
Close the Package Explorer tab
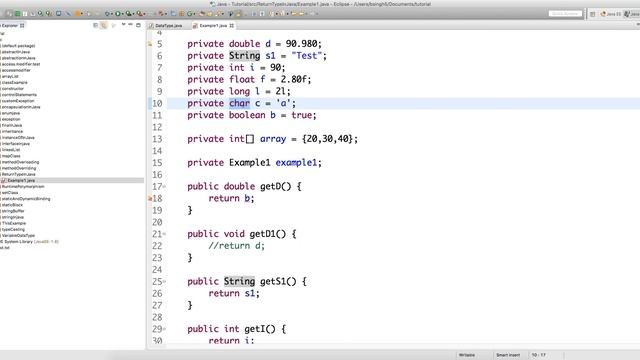coord(22,25)
